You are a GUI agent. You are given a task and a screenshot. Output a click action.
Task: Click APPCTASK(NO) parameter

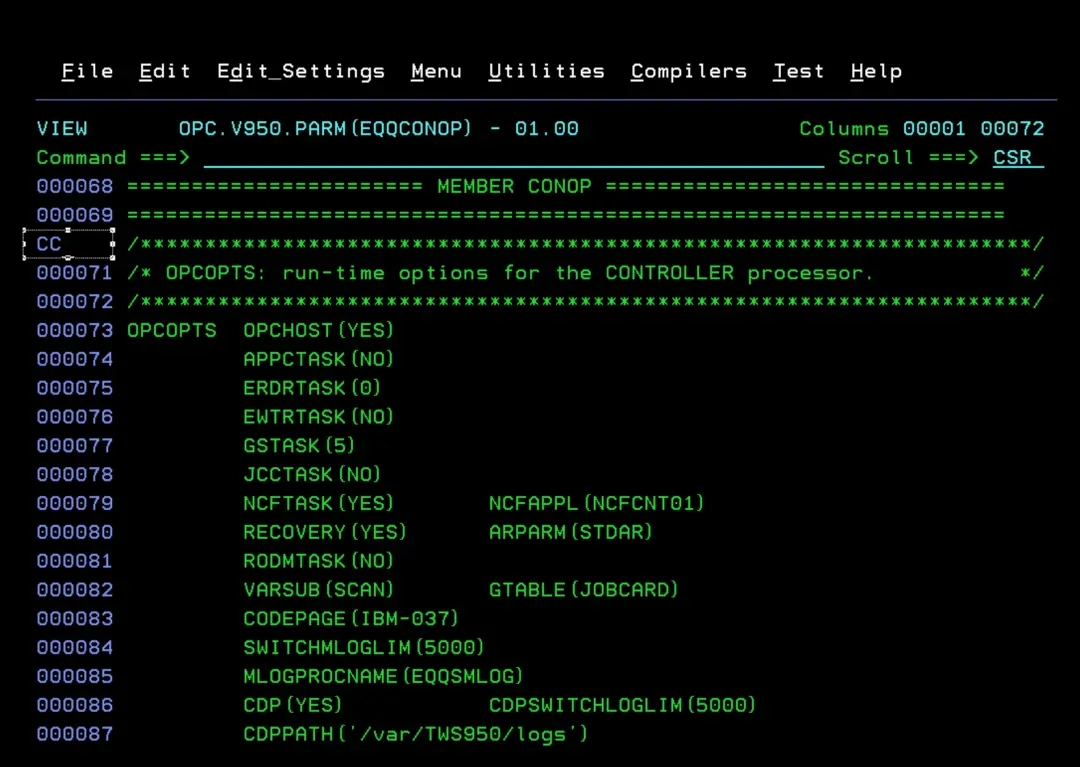[318, 360]
